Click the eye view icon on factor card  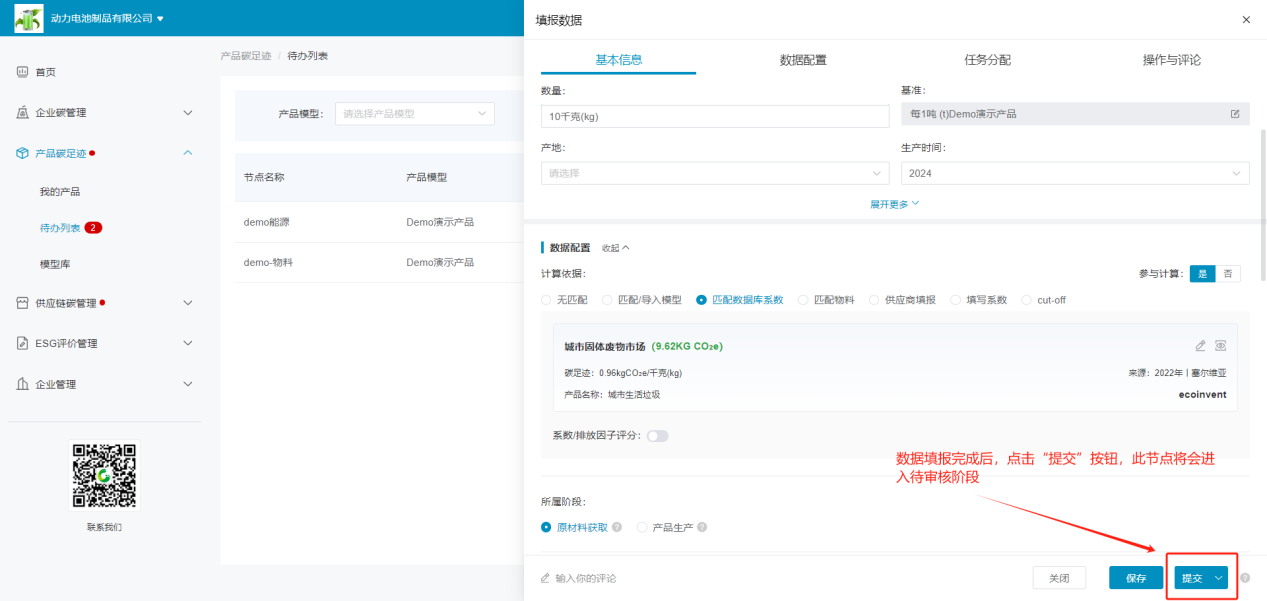pos(1220,346)
